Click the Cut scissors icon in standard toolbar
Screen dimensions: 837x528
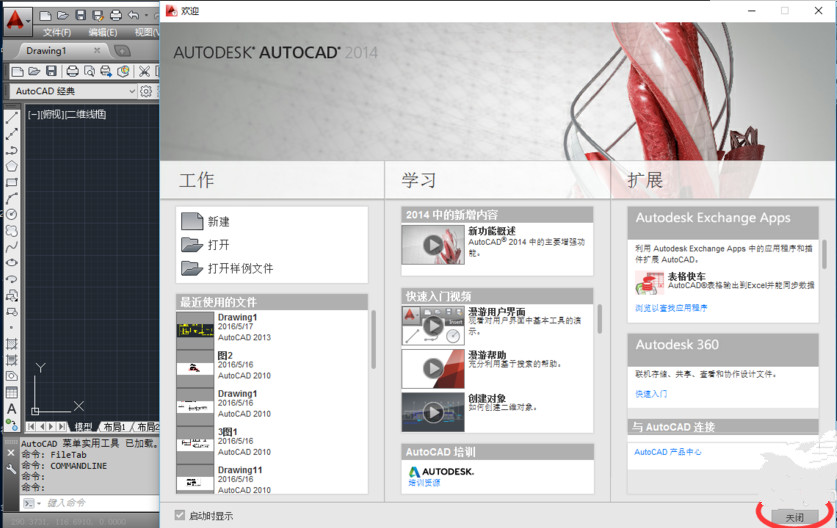144,71
